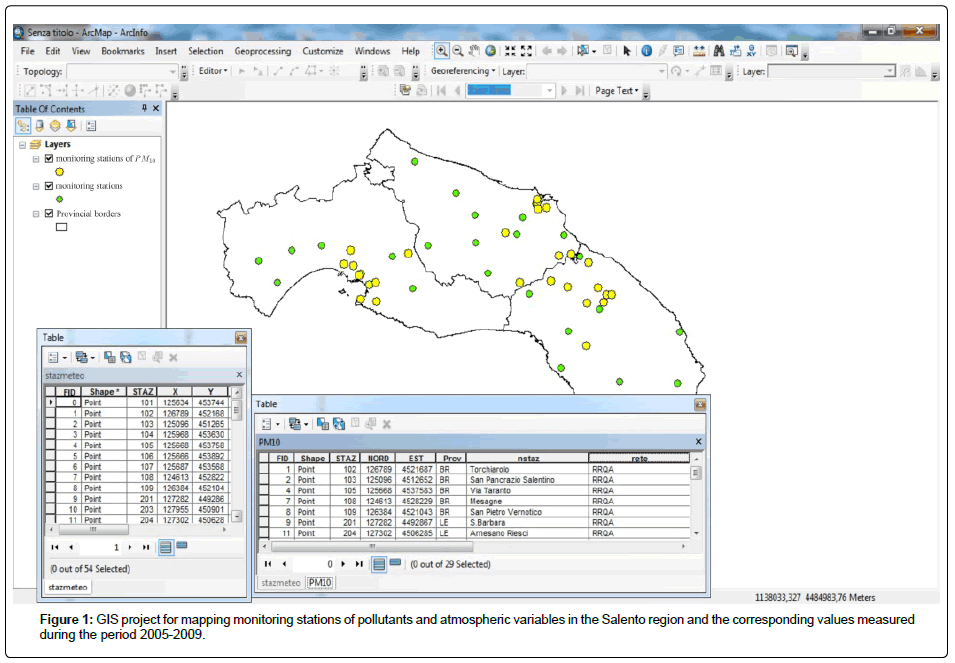The image size is (955, 663).
Task: Toggle the monitoring stations layer checkbox
Action: click(x=49, y=186)
